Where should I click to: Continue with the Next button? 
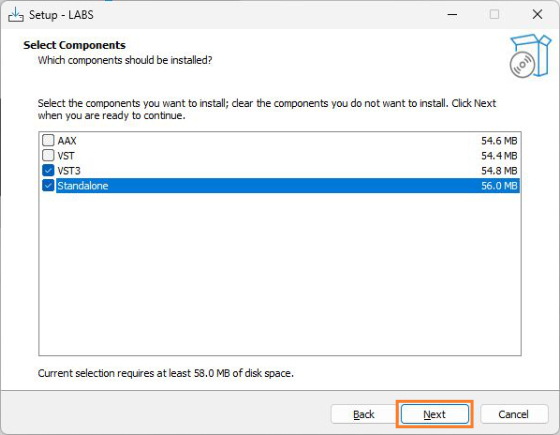pyautogui.click(x=435, y=414)
